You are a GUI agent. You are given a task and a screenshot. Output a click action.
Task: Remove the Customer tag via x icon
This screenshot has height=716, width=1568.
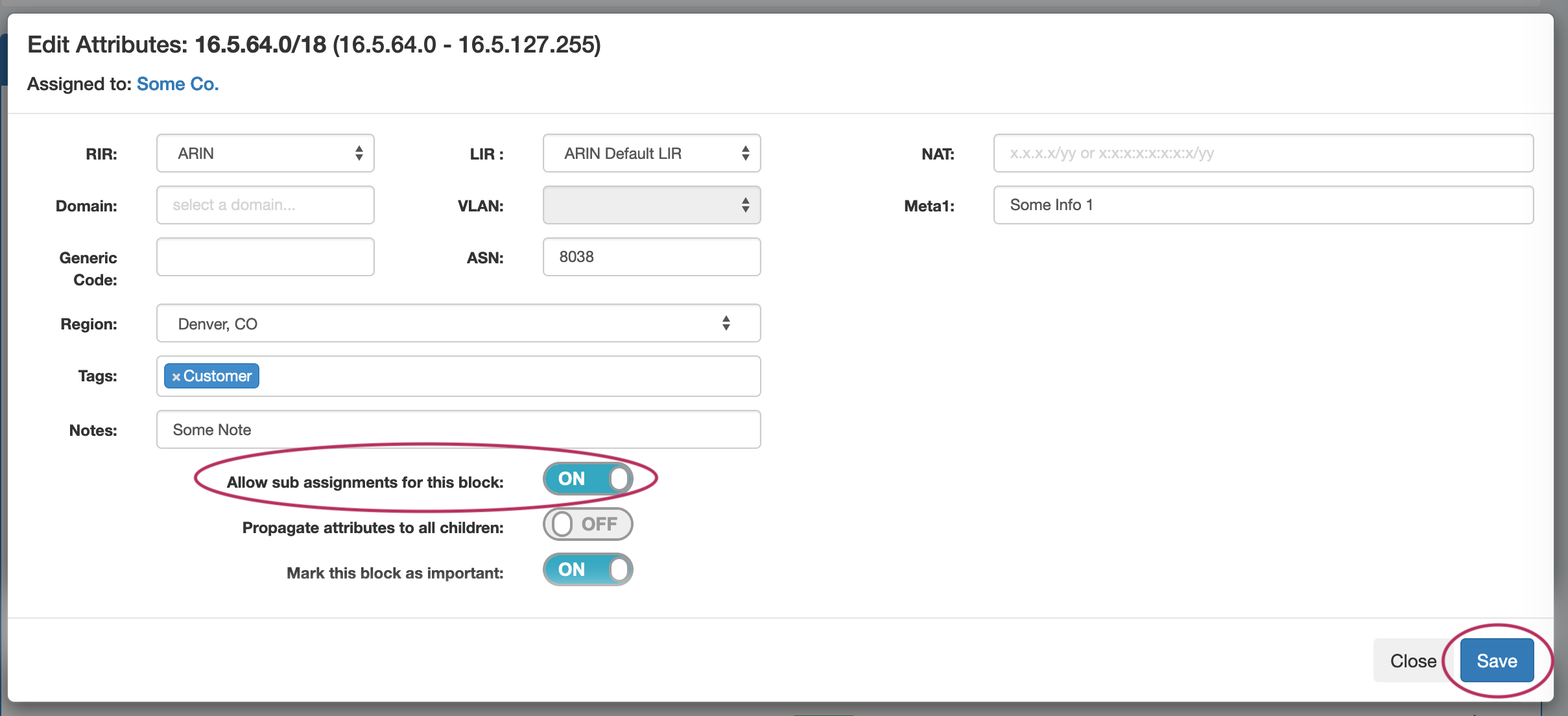click(176, 377)
